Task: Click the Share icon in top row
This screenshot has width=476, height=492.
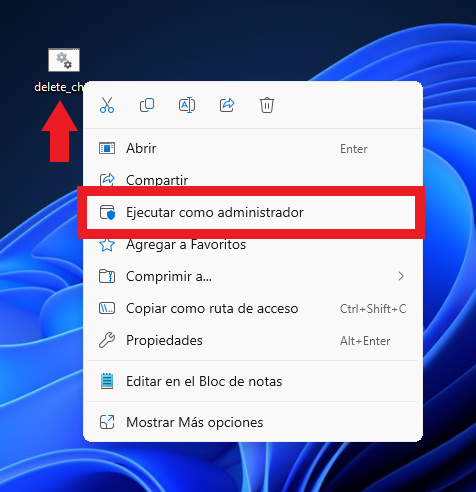Action: [227, 105]
